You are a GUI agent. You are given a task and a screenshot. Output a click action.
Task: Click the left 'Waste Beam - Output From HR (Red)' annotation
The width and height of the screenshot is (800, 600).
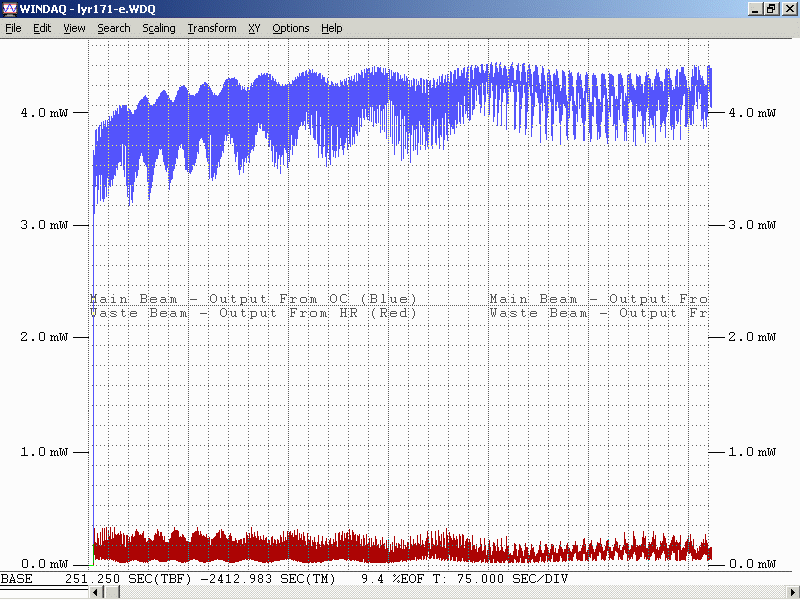pos(253,313)
